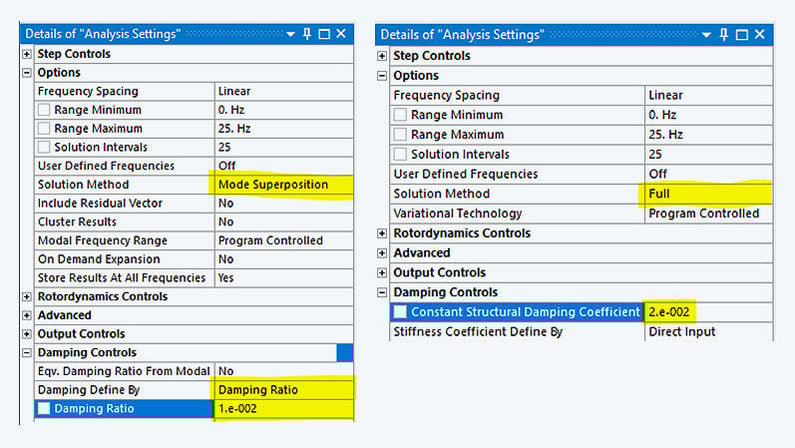Expand Rotordynamics Controls in right panel
This screenshot has height=448, width=795.
click(383, 233)
